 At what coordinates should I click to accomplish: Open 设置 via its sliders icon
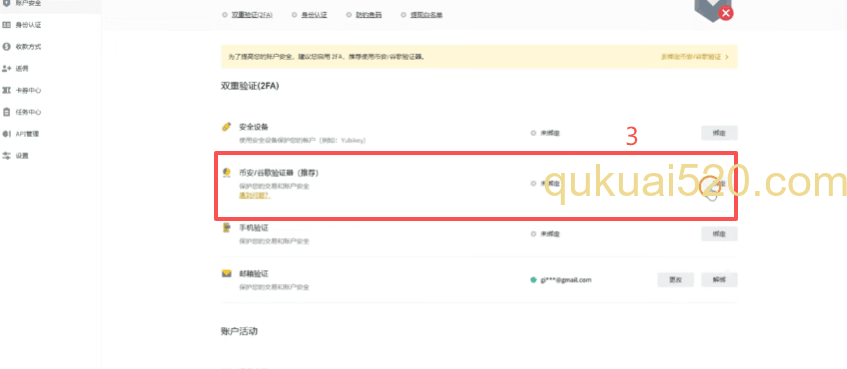(x=6, y=156)
